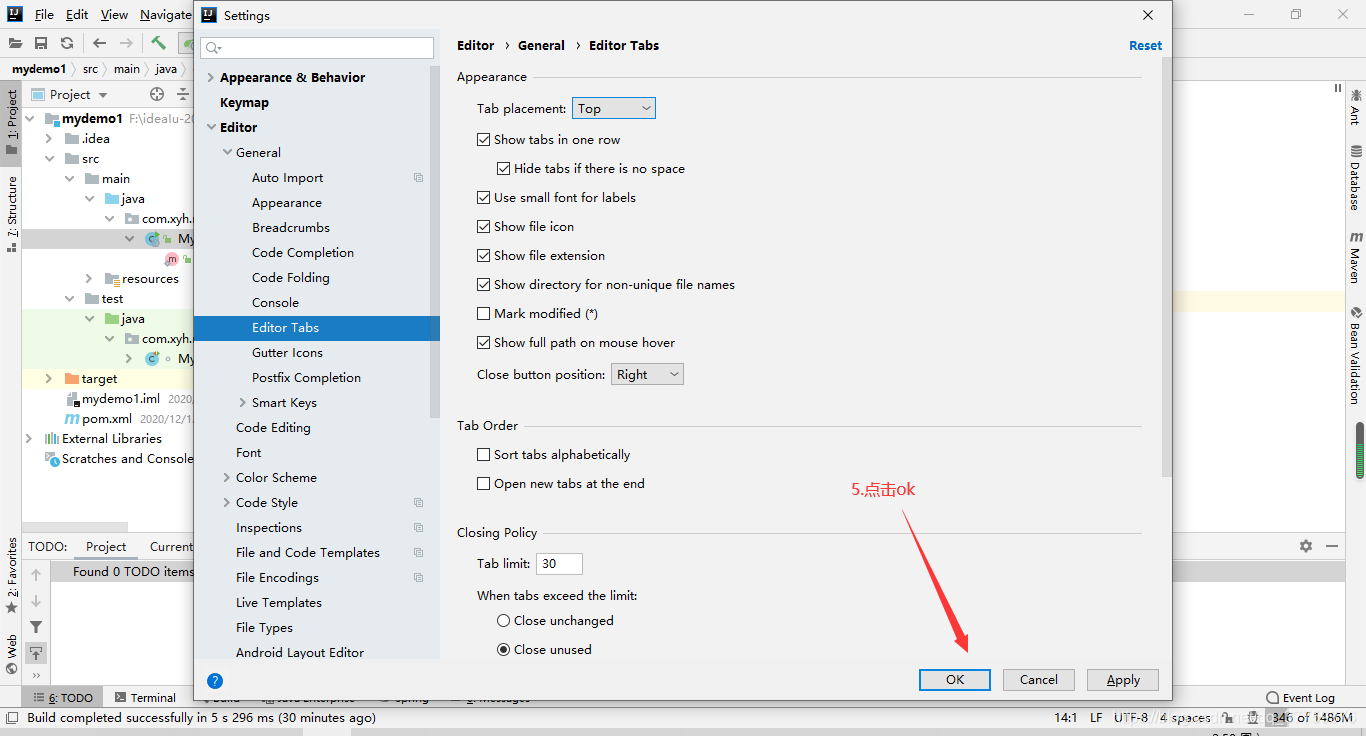
Task: Open the File menu
Action: coord(44,15)
